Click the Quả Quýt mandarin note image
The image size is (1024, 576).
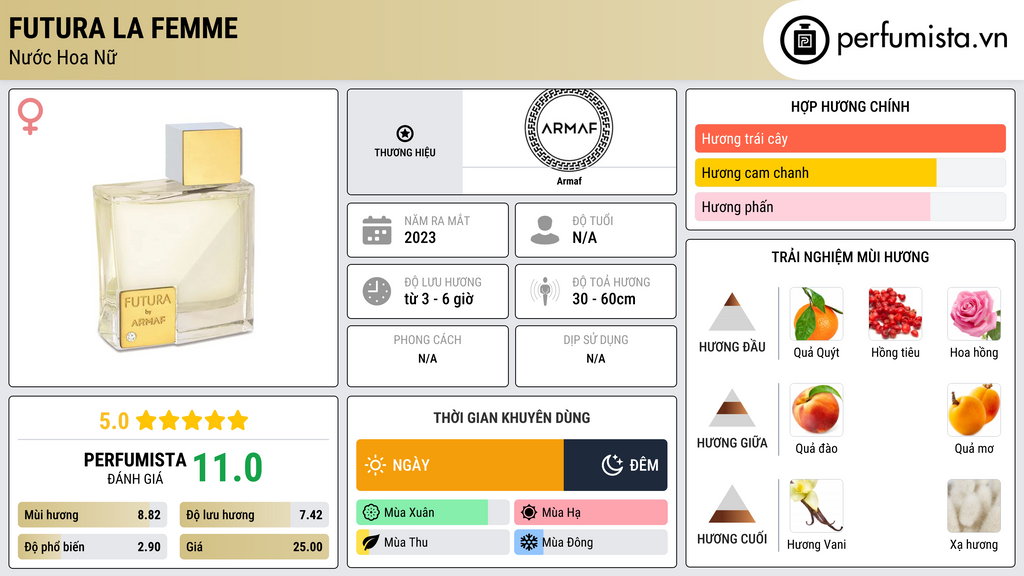point(816,314)
